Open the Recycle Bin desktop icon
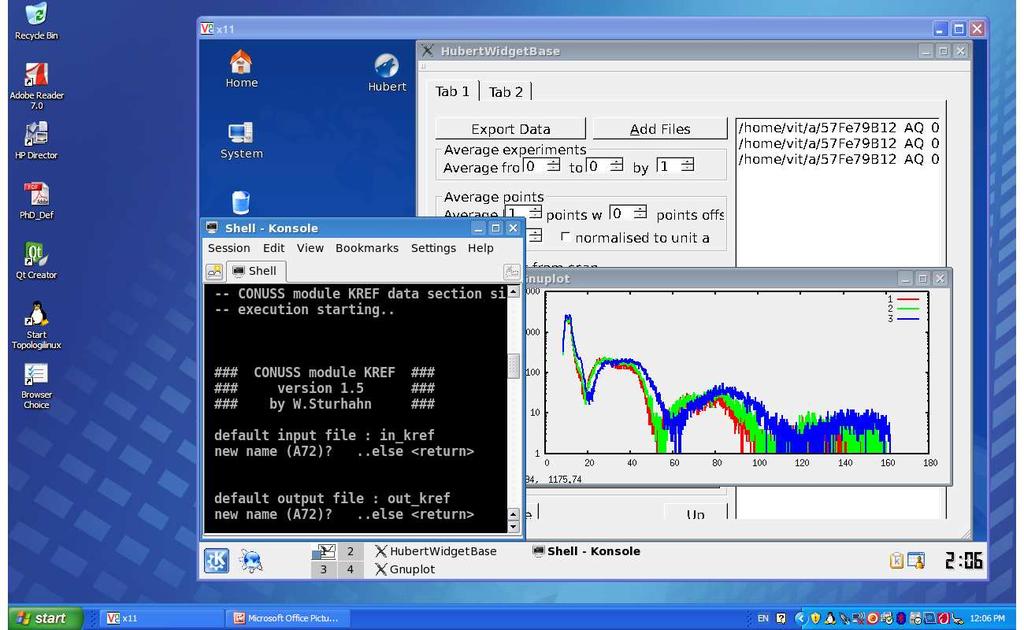This screenshot has width=1024, height=630. [36, 20]
